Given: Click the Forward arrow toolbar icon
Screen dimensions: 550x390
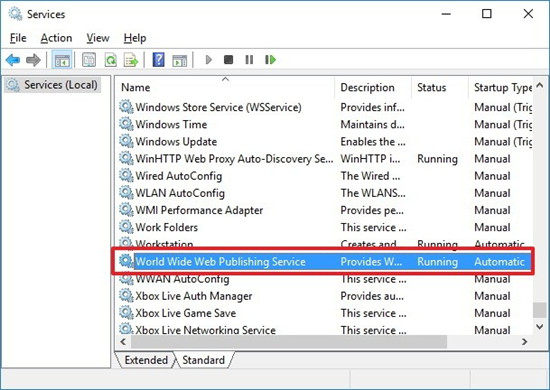Looking at the screenshot, I should click(x=33, y=60).
